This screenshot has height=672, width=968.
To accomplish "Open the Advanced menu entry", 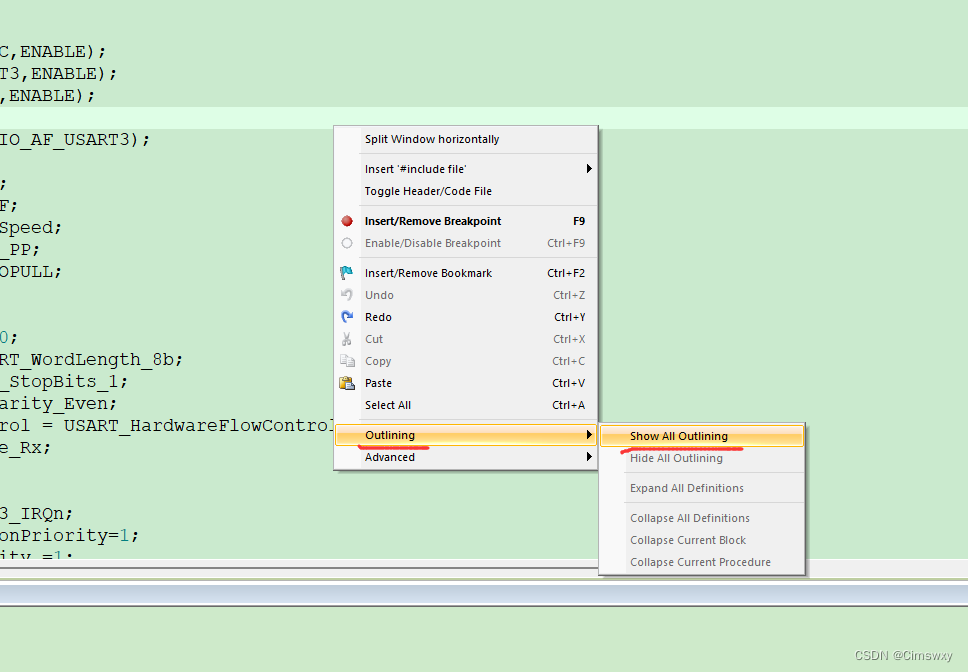I will pos(466,457).
